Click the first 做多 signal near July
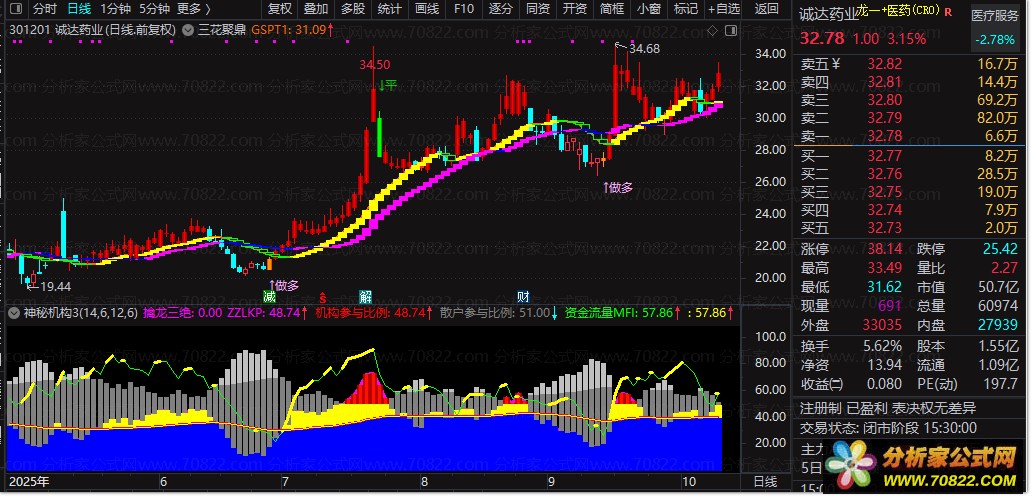This screenshot has height=497, width=1033. point(284,285)
